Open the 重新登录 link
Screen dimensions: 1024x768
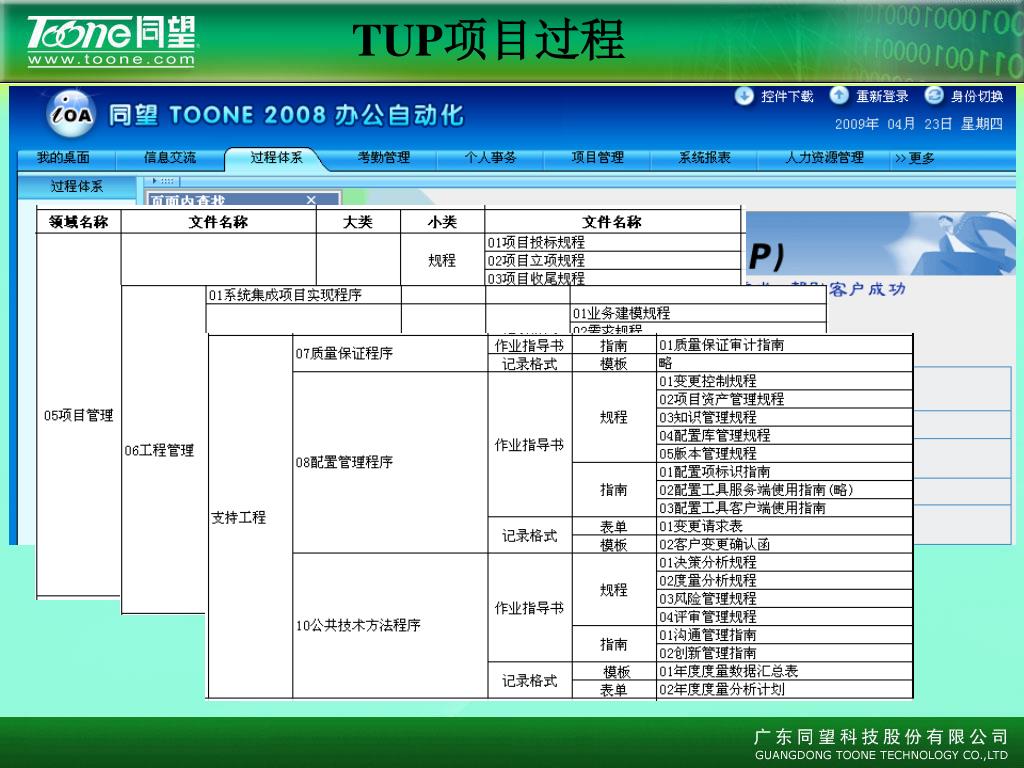(882, 97)
